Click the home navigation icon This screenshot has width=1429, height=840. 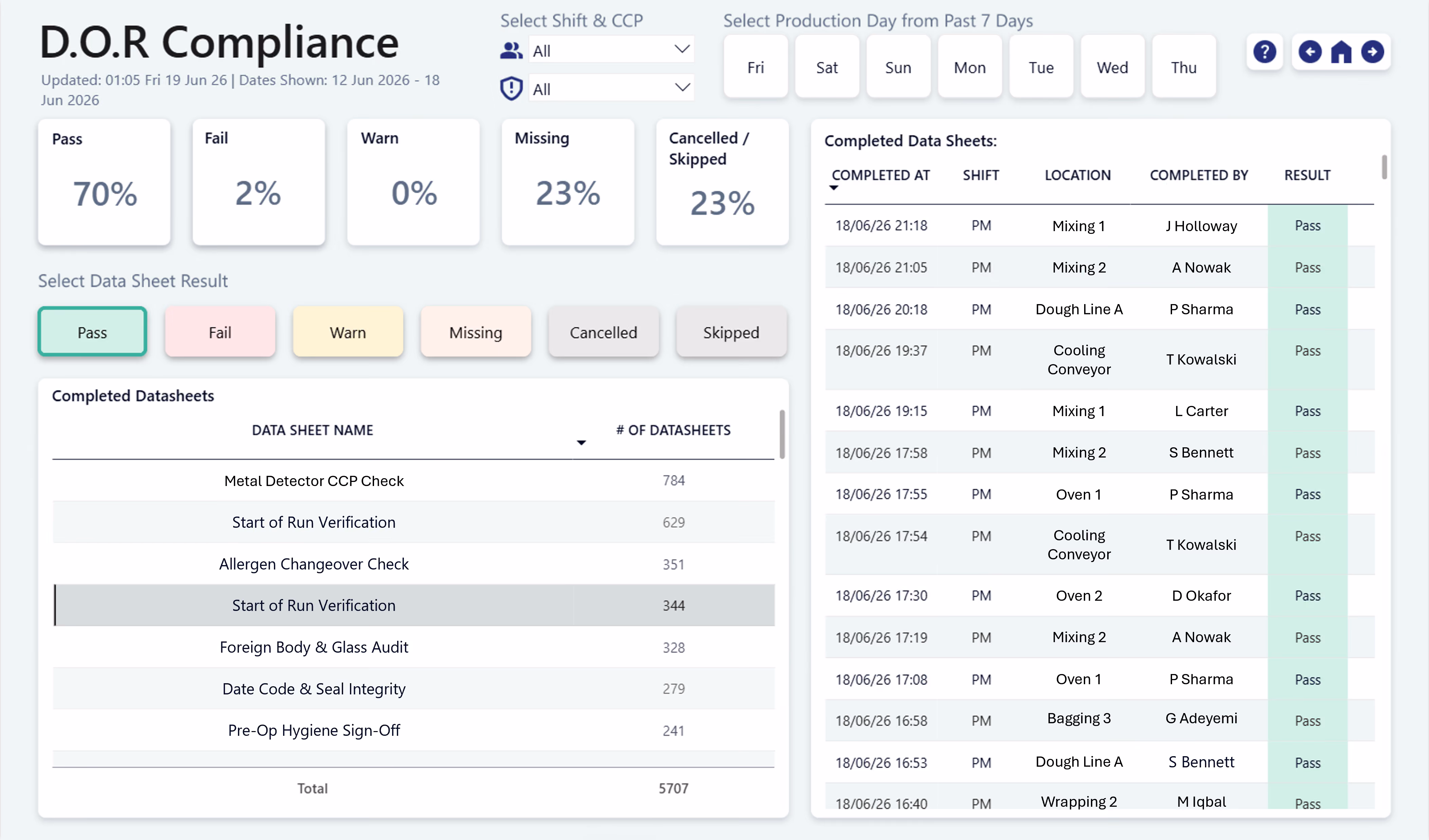click(x=1341, y=52)
